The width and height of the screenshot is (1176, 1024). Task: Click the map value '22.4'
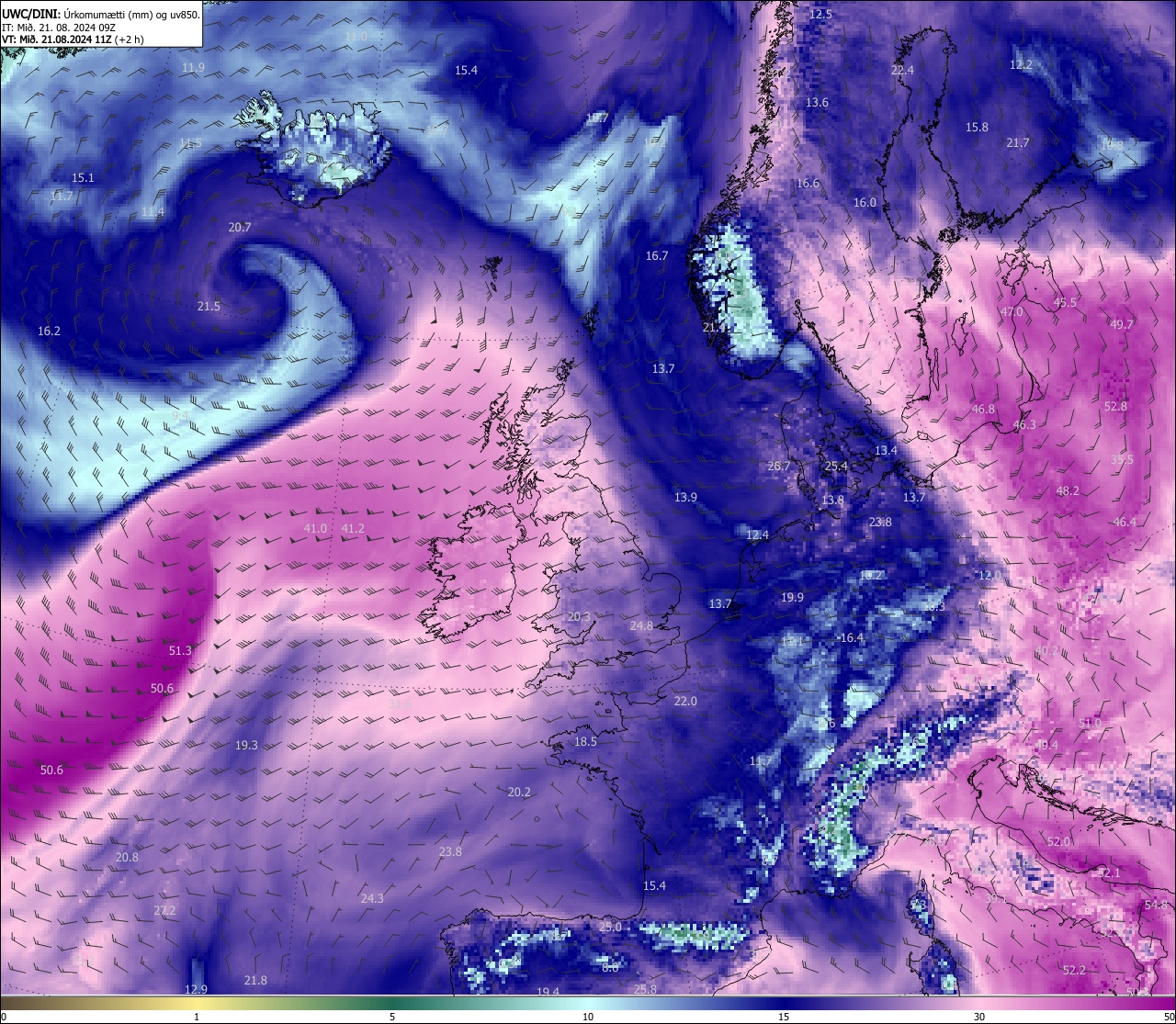coord(902,71)
